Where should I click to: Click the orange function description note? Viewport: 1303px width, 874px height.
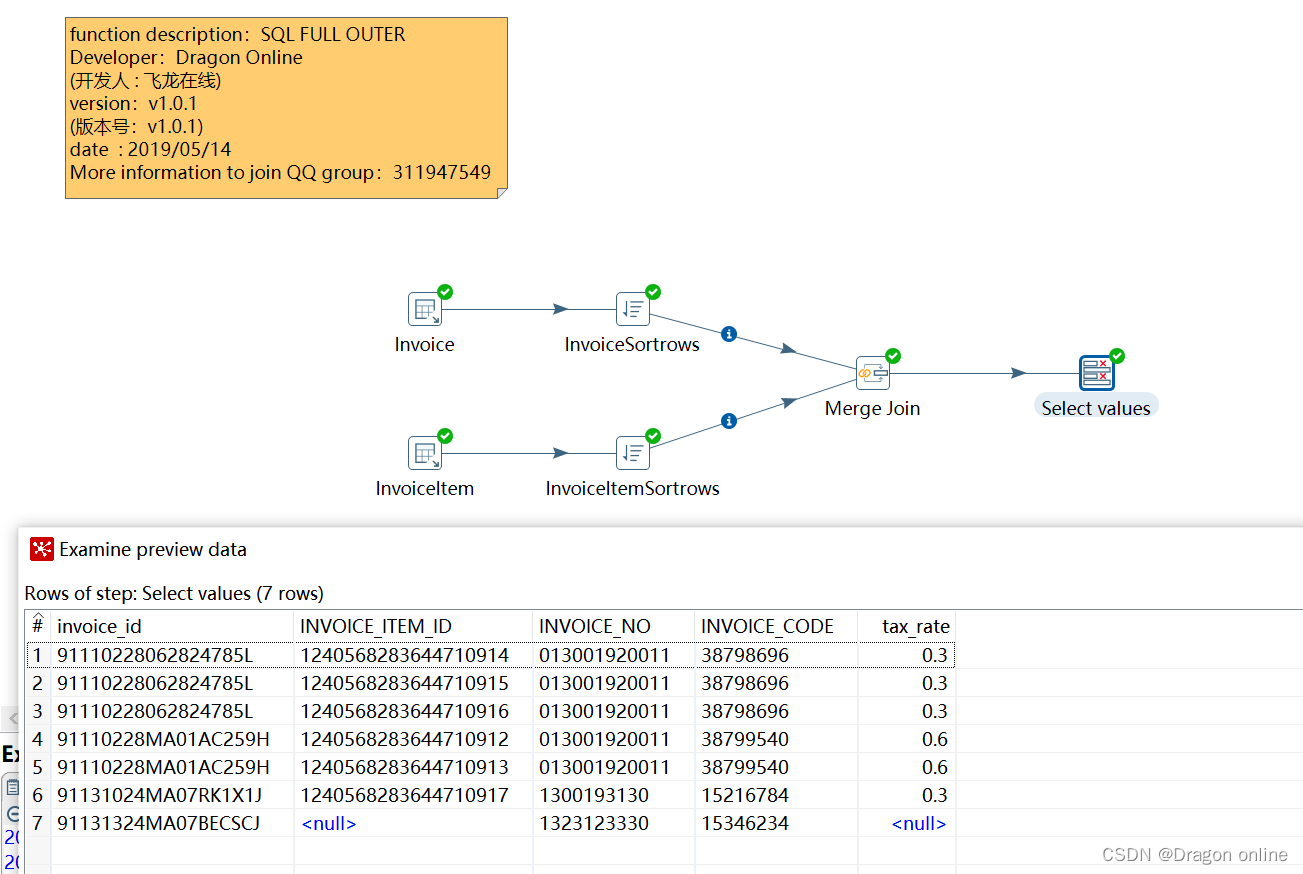tap(286, 108)
